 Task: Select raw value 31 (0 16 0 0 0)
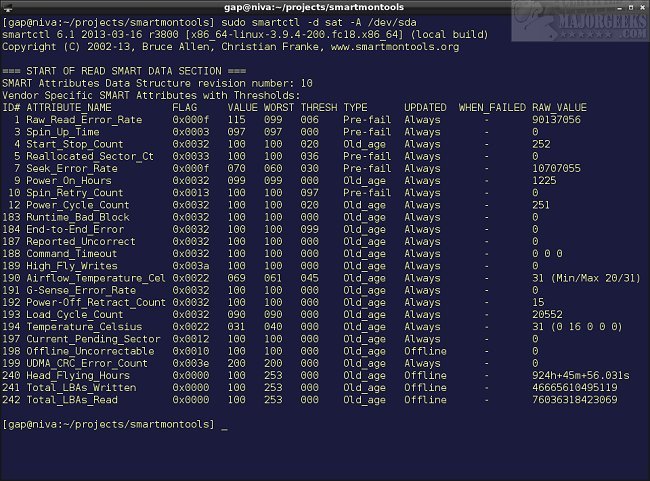coord(577,327)
